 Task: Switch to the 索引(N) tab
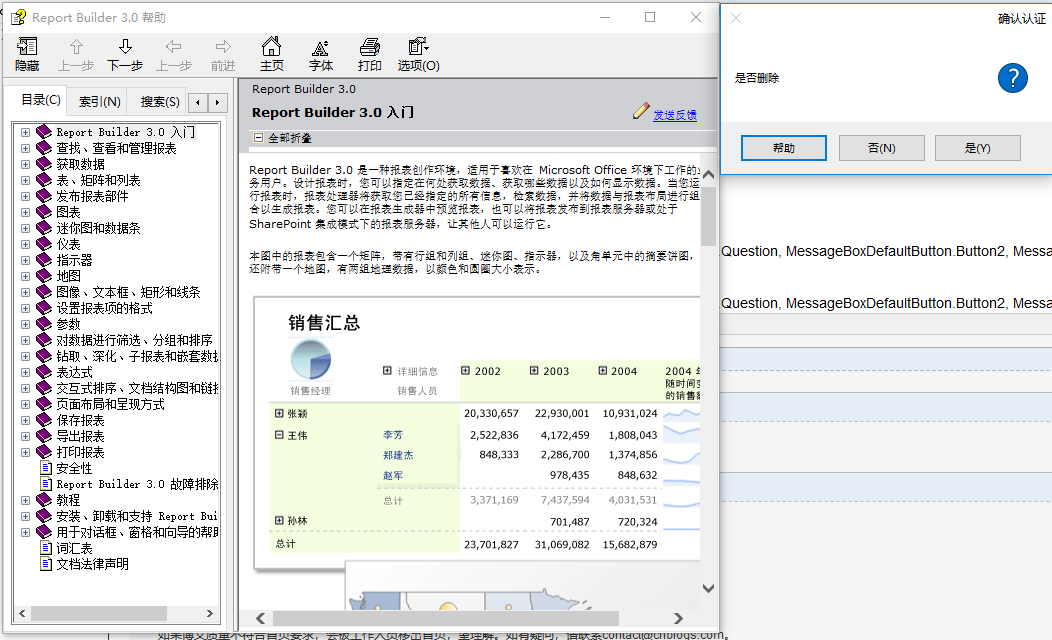click(x=99, y=101)
